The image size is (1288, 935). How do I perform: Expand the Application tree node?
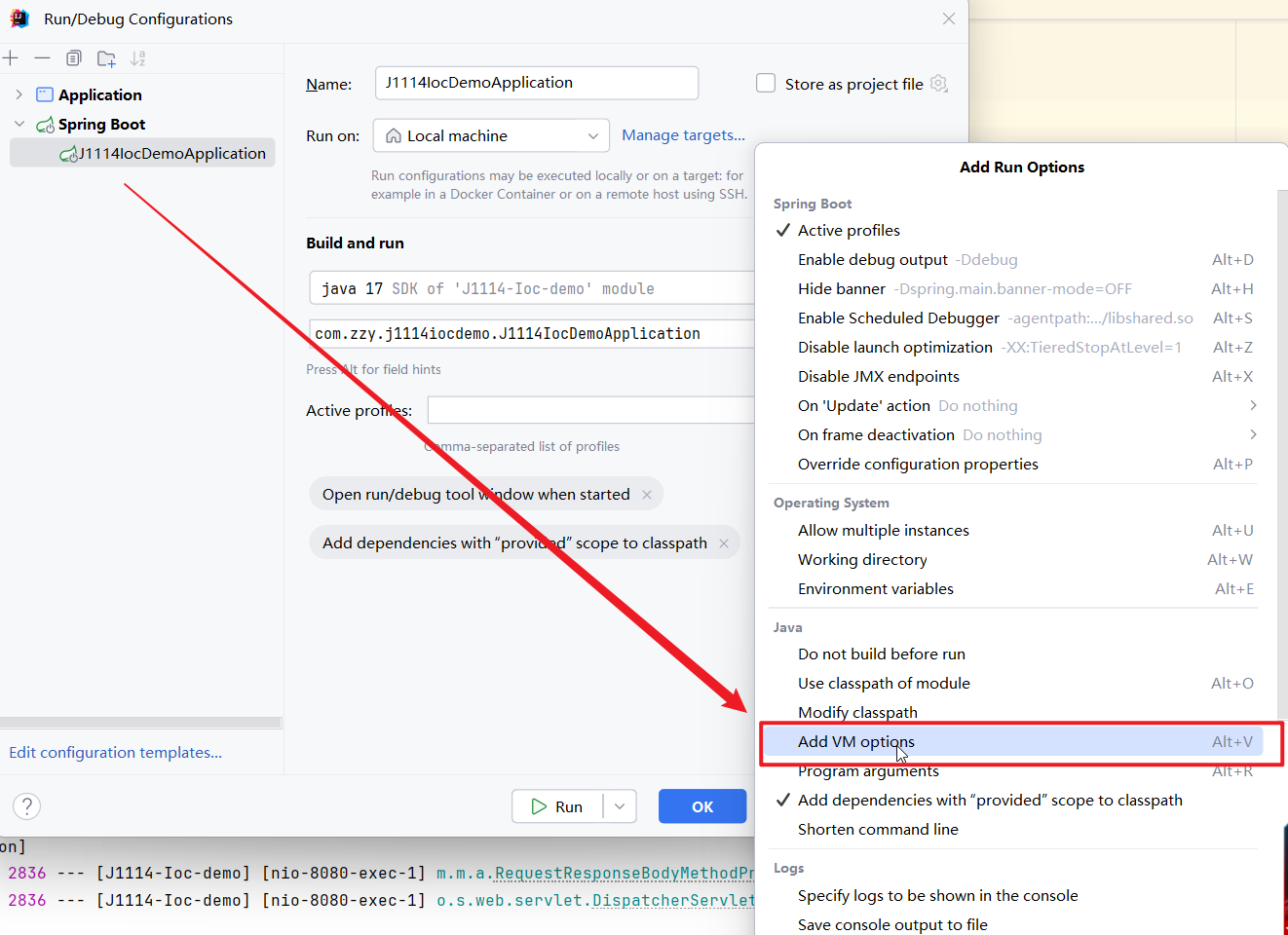[19, 94]
